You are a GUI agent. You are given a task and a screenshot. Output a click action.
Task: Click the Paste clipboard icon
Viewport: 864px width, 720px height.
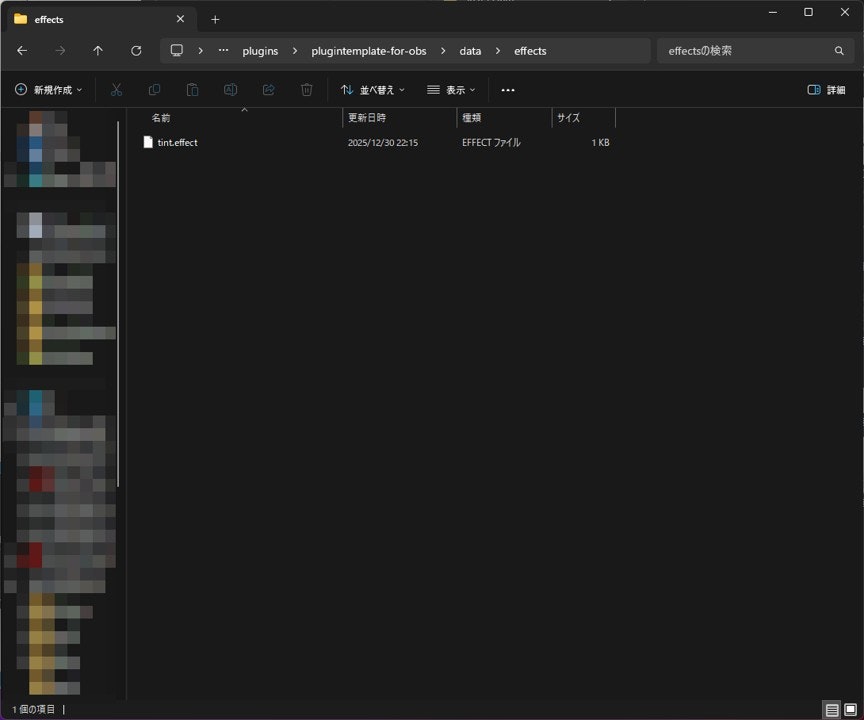(192, 90)
